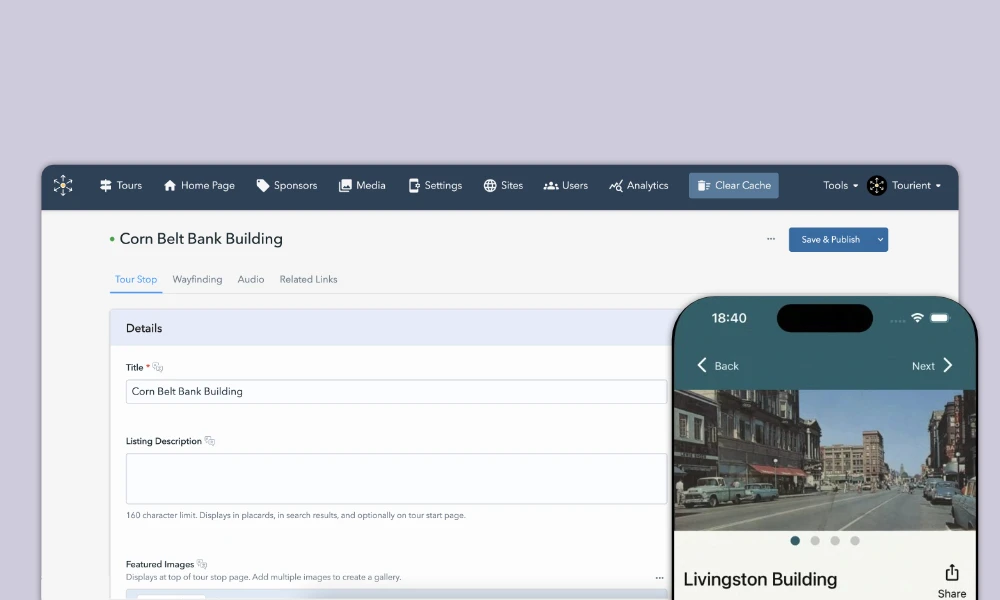1000x600 pixels.
Task: Click the Title input field
Action: 396,391
